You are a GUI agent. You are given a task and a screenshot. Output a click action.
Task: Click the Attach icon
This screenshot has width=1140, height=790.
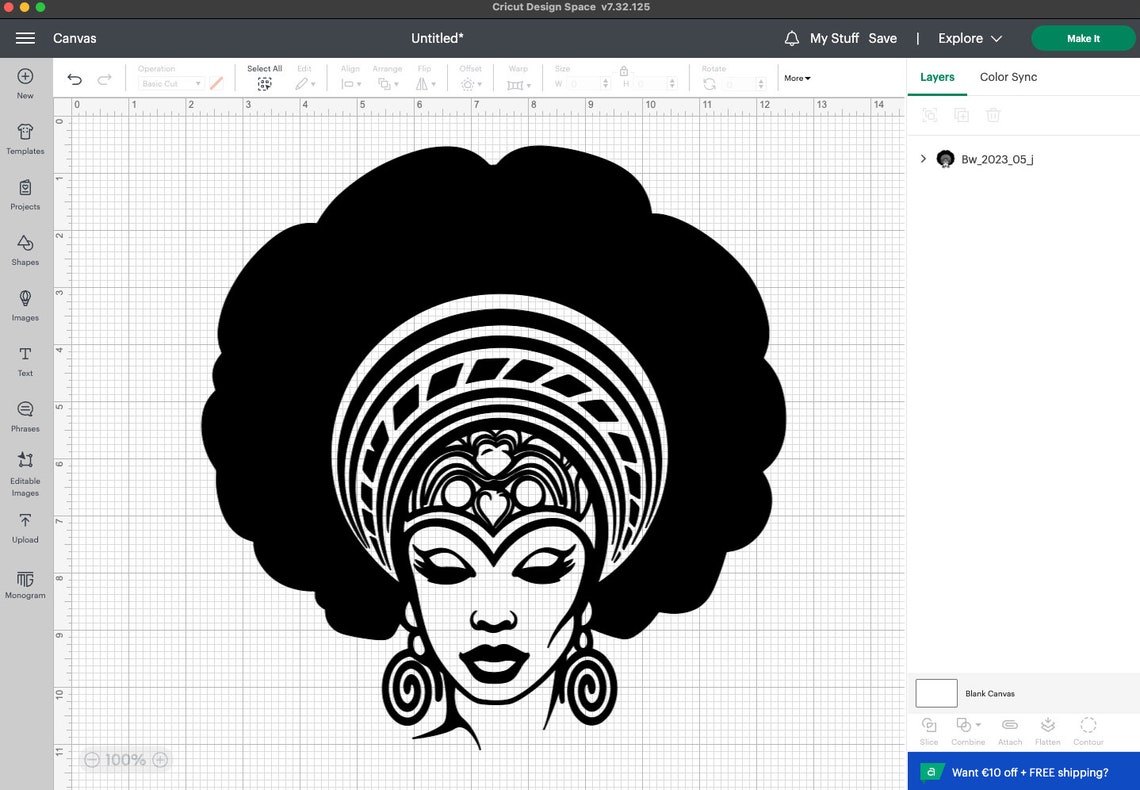[x=1009, y=729]
